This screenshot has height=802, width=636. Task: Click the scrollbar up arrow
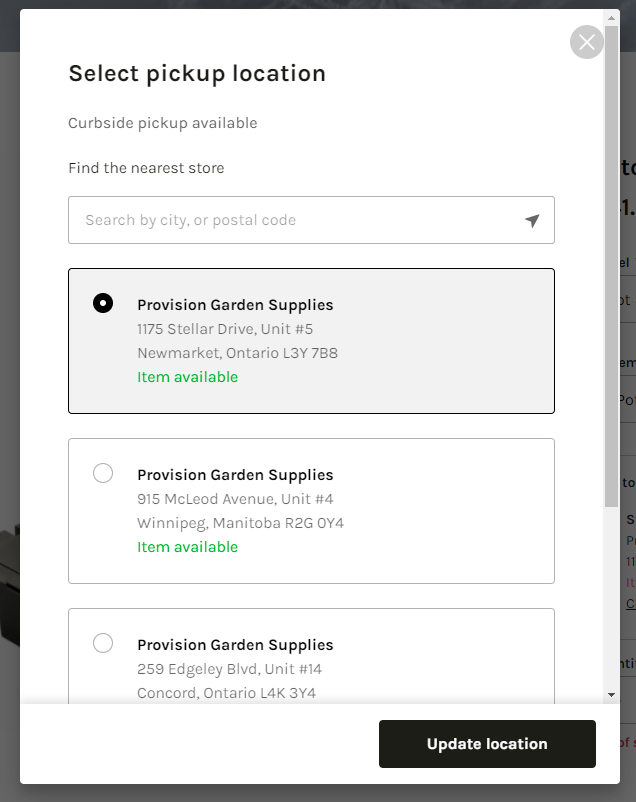[x=611, y=17]
